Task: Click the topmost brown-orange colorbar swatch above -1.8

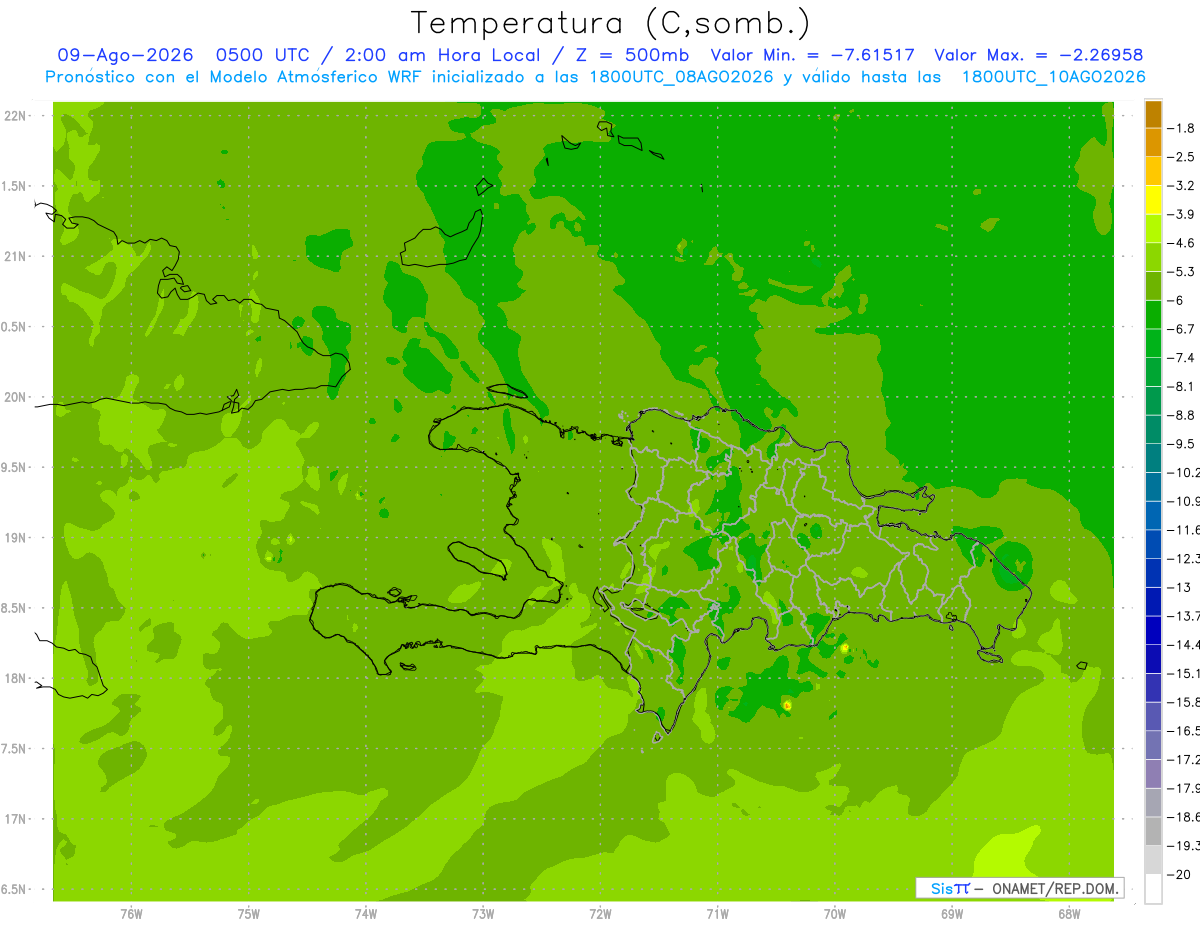Action: tap(1153, 114)
